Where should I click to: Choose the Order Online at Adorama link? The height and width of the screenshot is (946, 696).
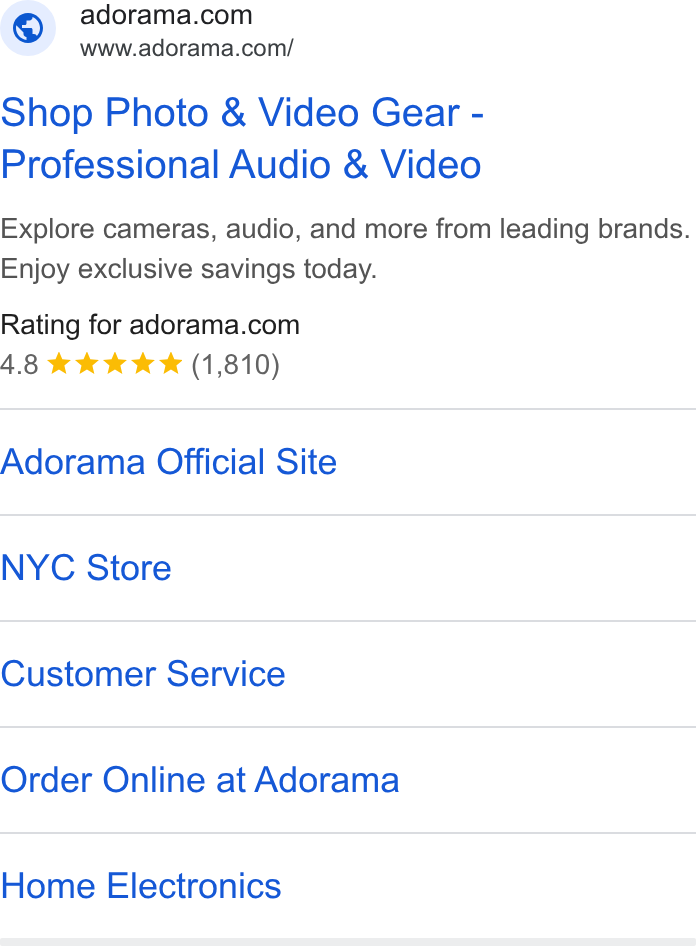point(200,780)
